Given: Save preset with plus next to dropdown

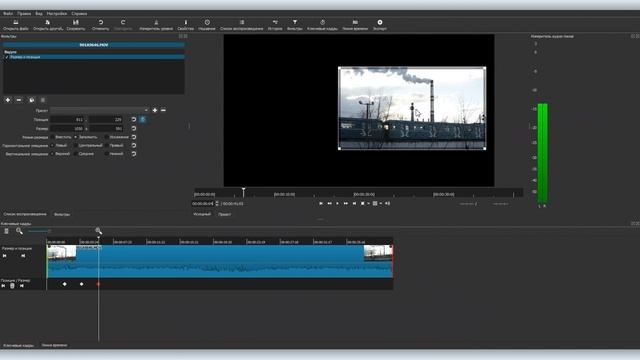Looking at the screenshot, I should [155, 110].
